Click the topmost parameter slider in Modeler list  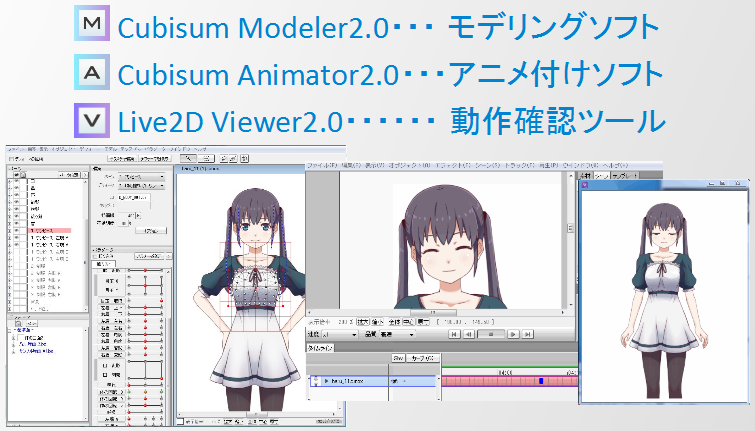(x=145, y=270)
